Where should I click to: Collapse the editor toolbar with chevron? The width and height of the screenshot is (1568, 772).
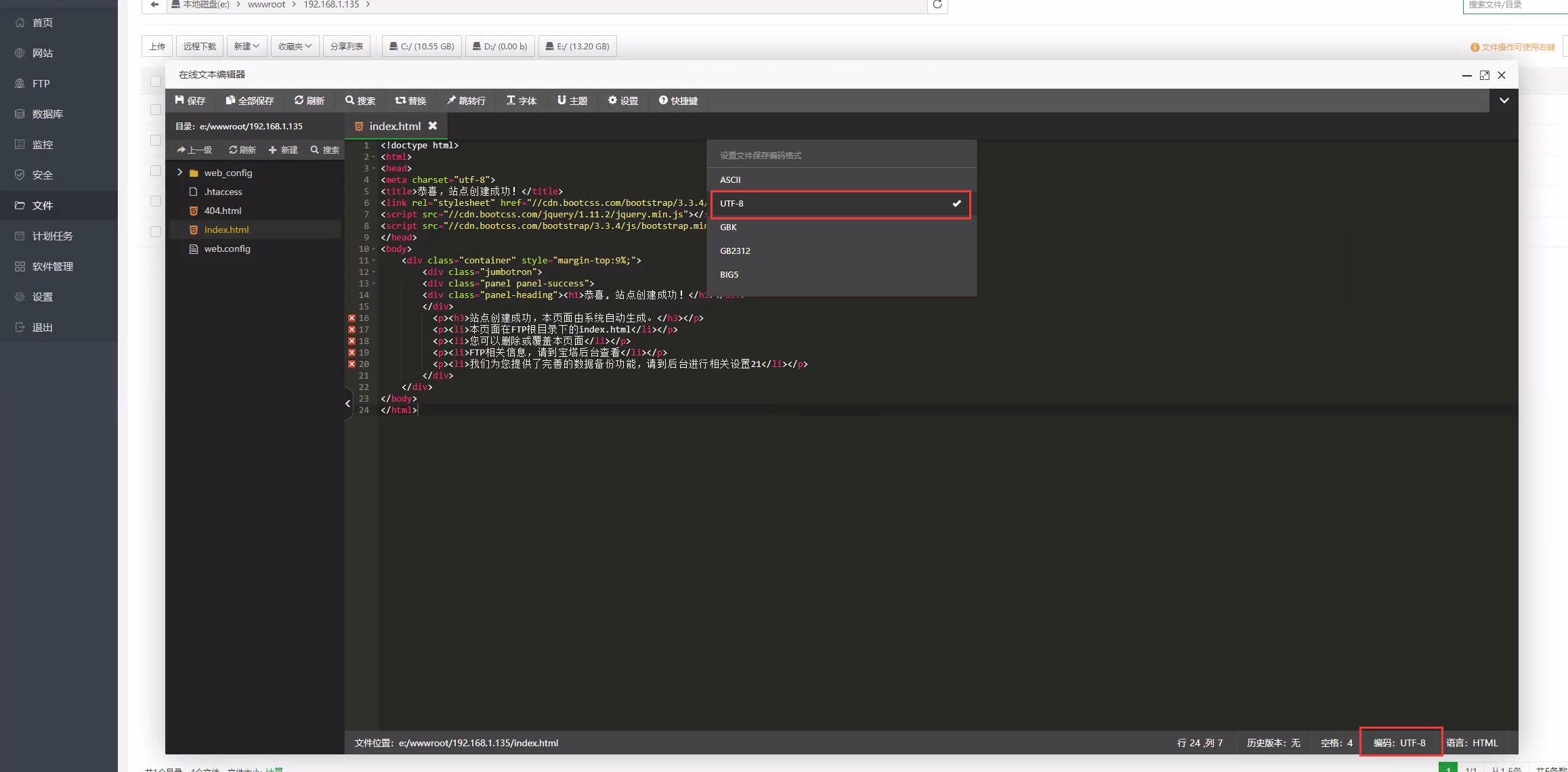point(1504,100)
